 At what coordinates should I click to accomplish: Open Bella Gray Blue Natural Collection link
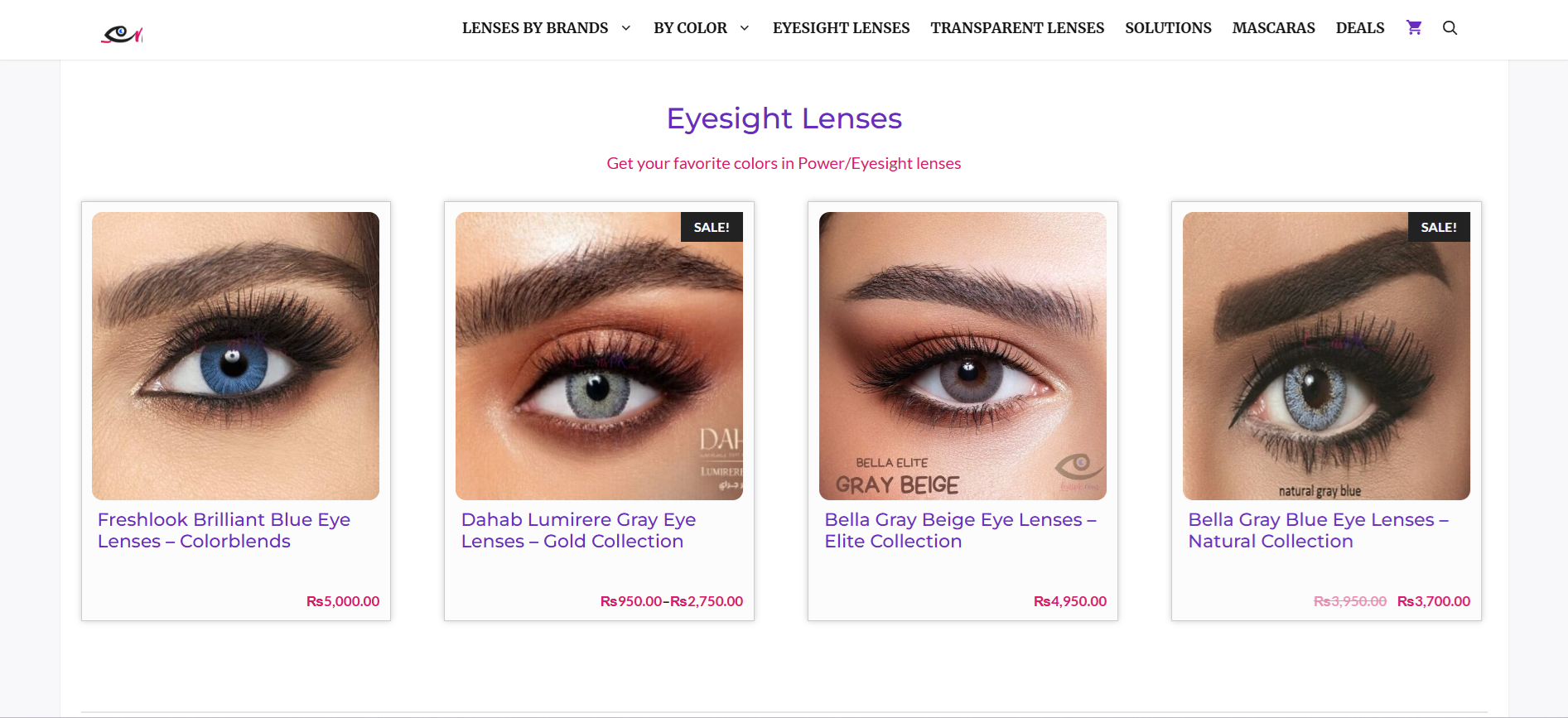click(1319, 530)
